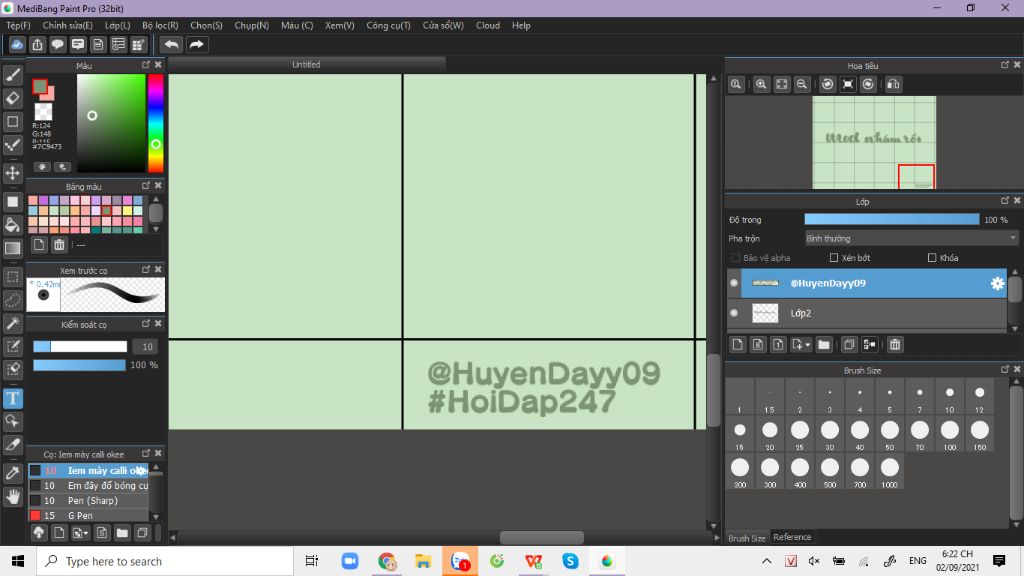1024x576 pixels.
Task: Select brush size 10 preset
Action: 950,398
